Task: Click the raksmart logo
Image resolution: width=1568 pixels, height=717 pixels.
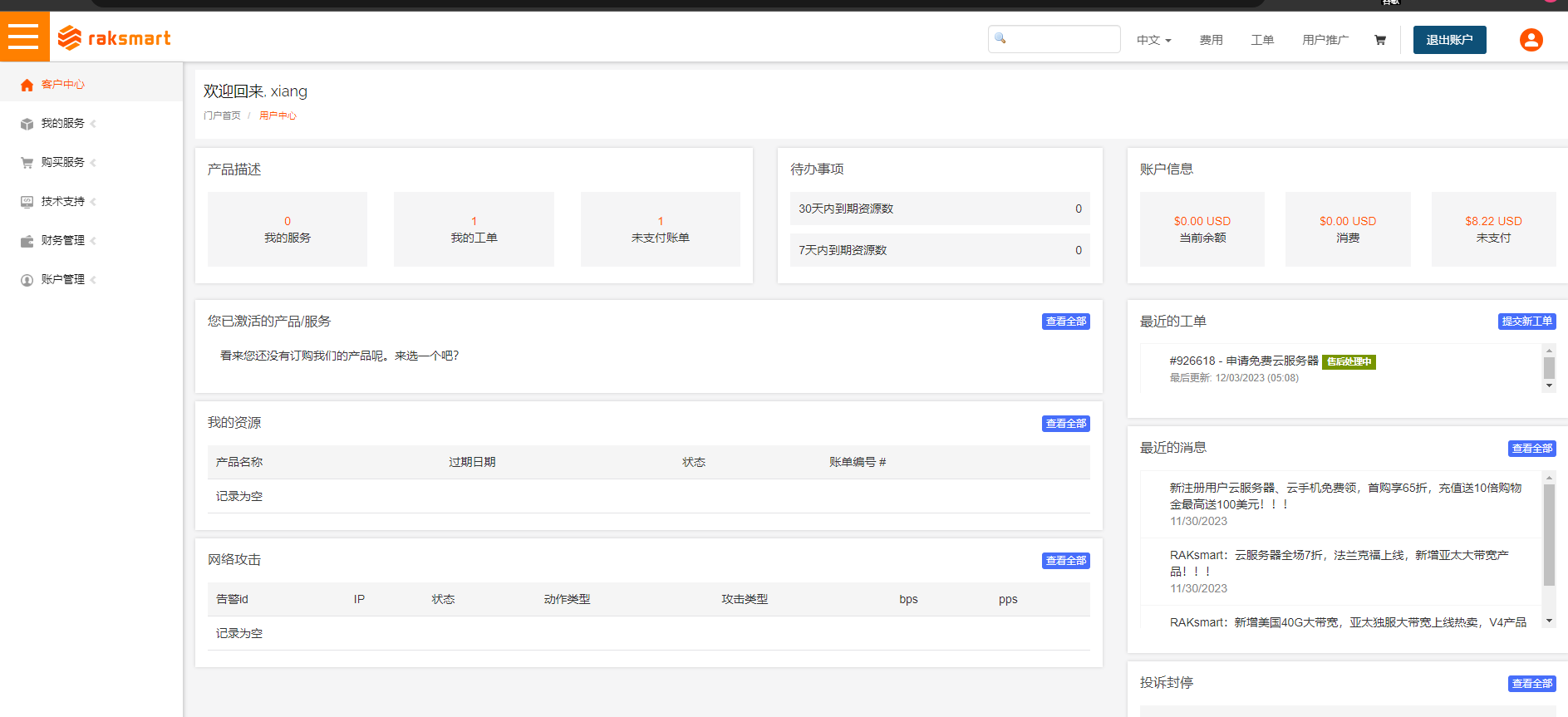Action: 114,38
